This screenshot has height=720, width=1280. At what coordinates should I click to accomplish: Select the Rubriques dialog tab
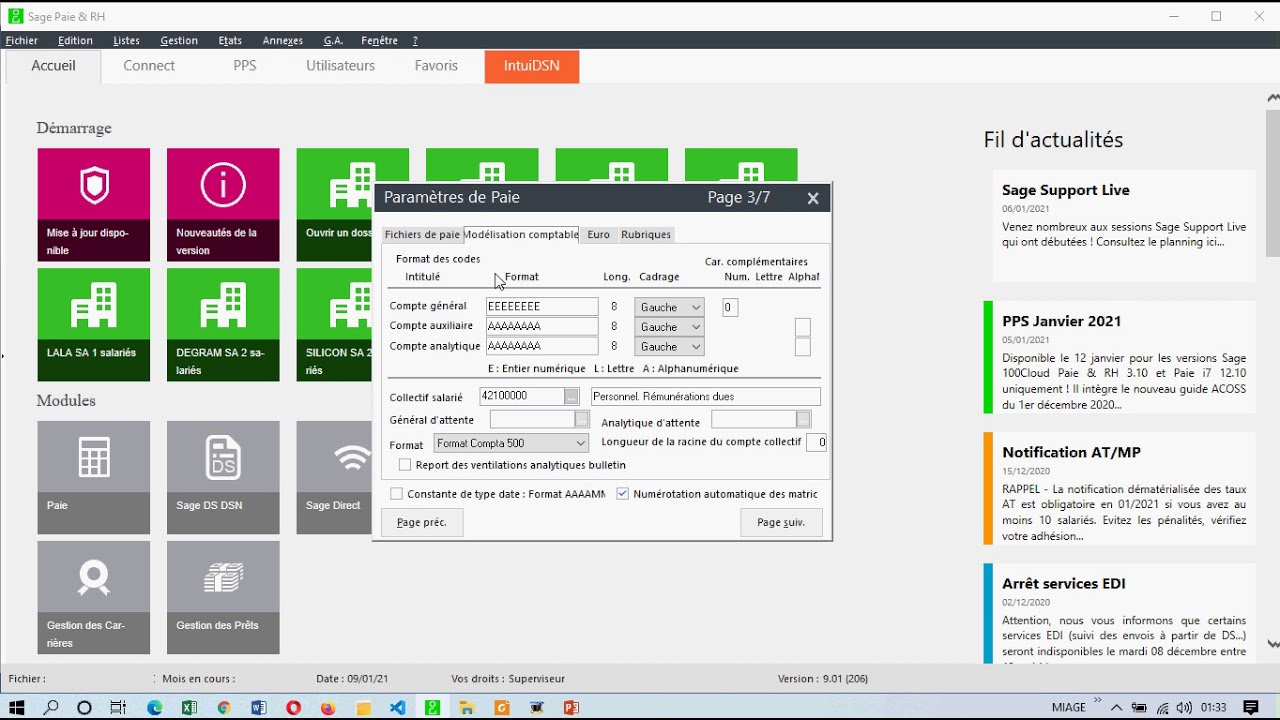pos(646,235)
